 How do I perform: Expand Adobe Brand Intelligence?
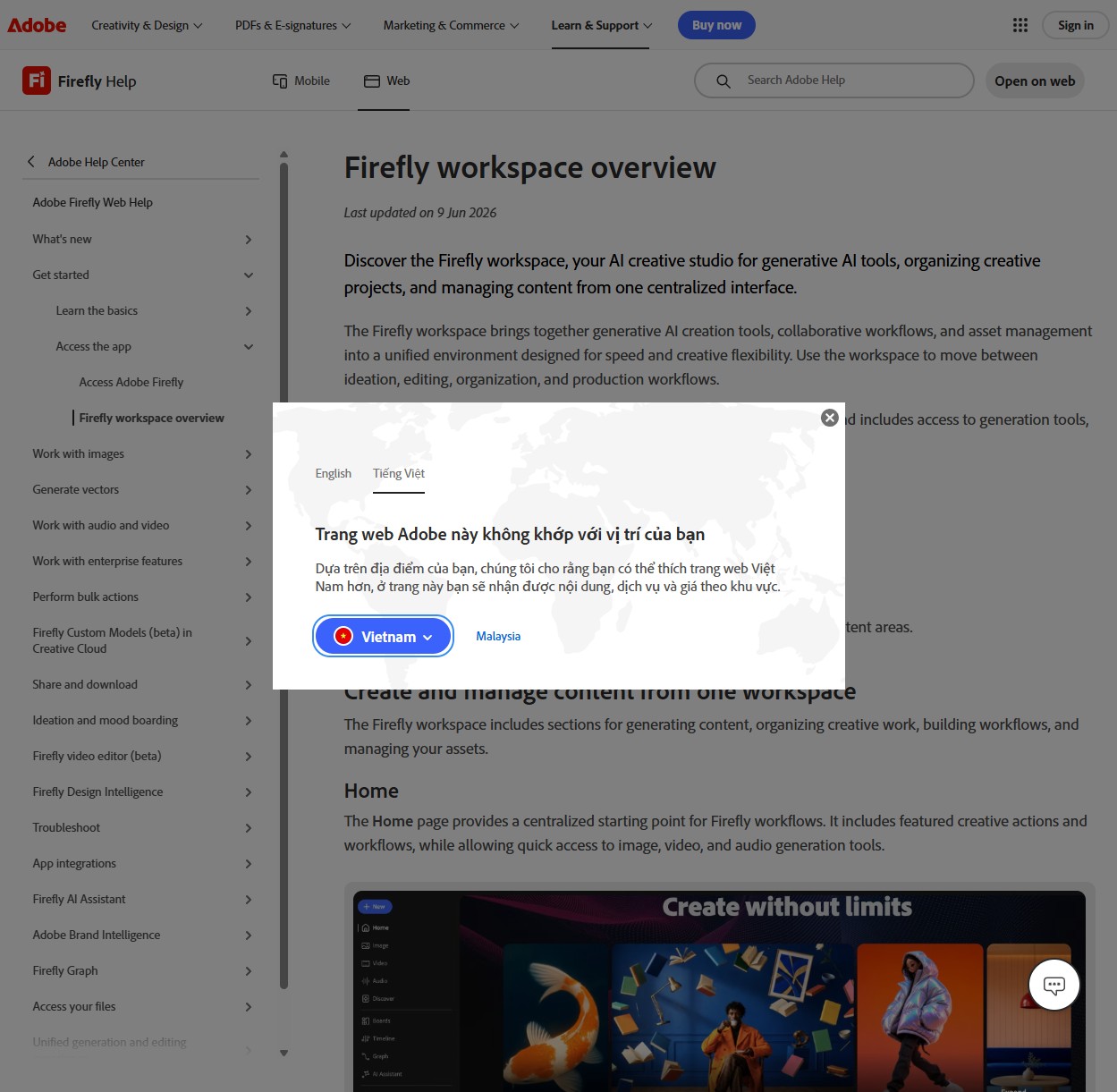(x=249, y=935)
